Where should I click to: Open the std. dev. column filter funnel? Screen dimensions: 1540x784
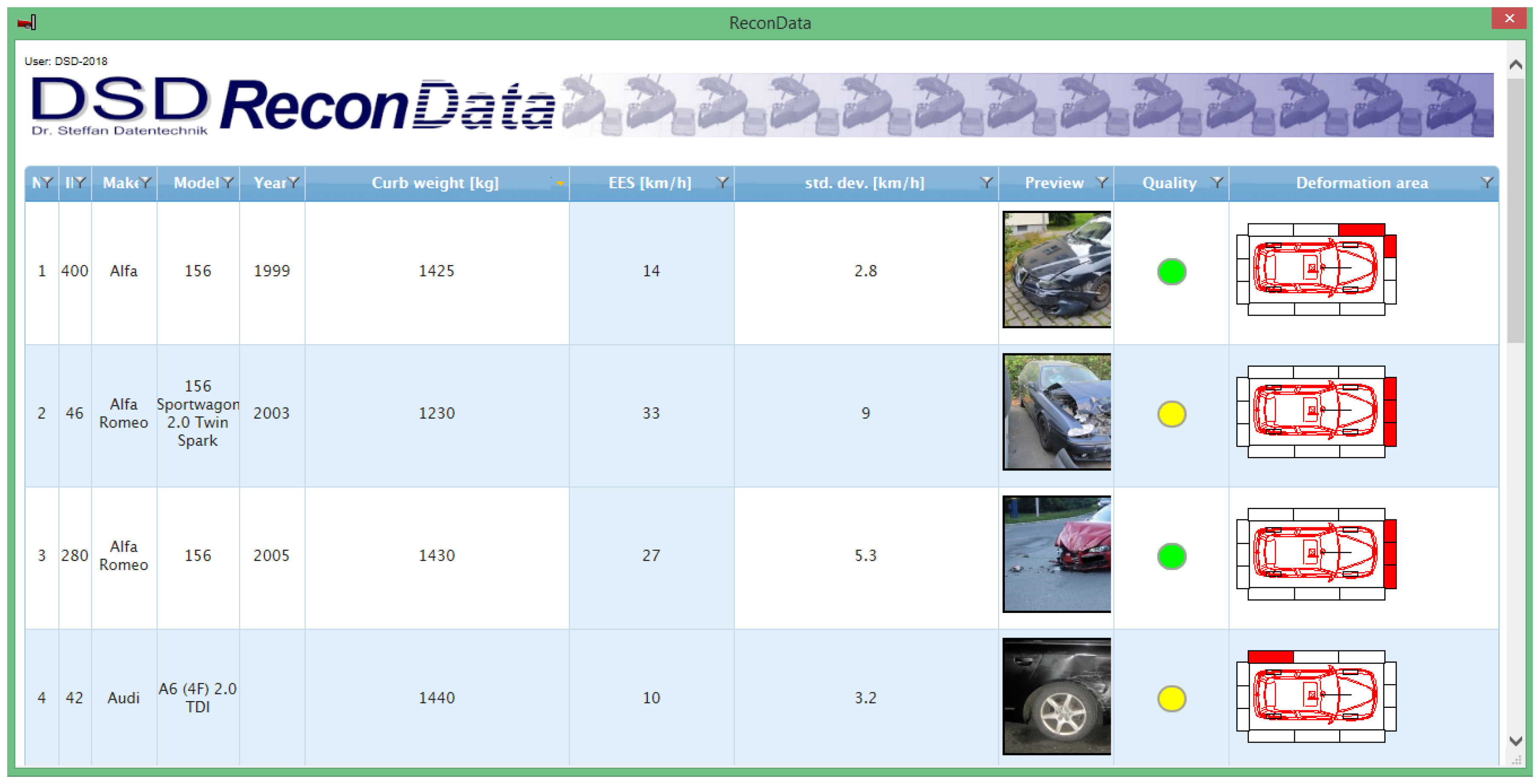click(x=987, y=182)
